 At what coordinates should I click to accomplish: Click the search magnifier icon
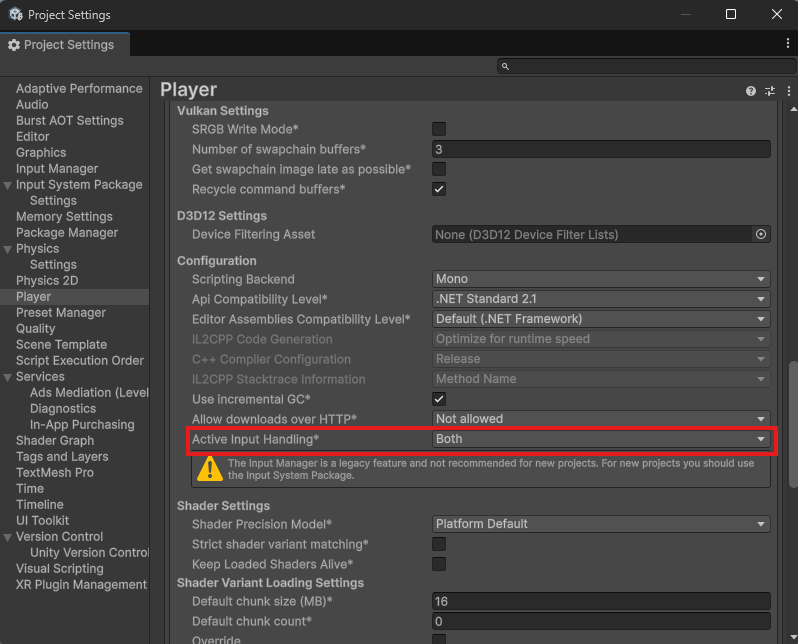pyautogui.click(x=505, y=66)
